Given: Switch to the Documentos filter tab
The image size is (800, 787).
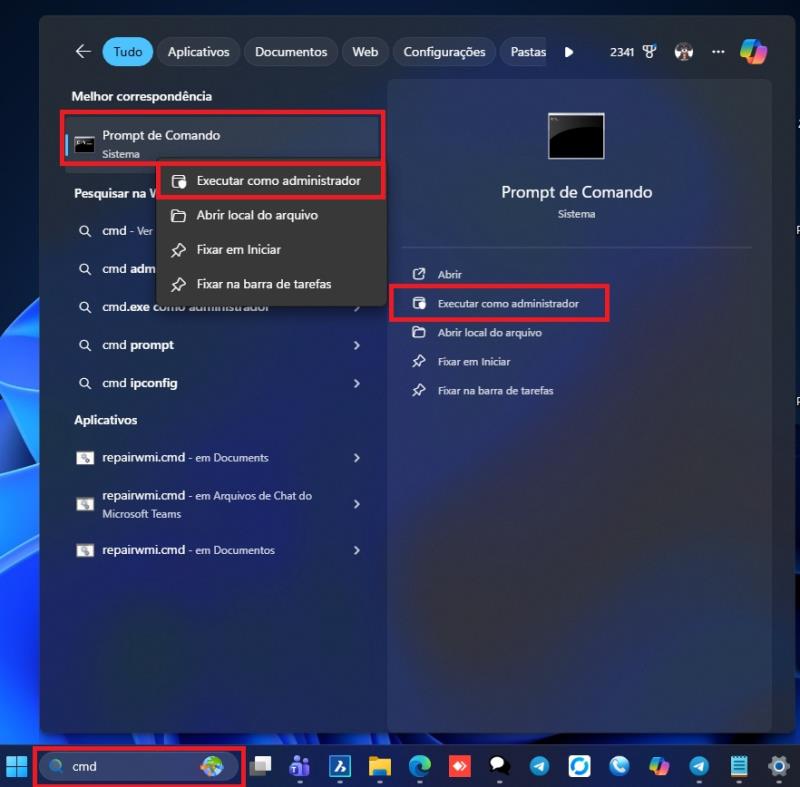Looking at the screenshot, I should tap(291, 52).
